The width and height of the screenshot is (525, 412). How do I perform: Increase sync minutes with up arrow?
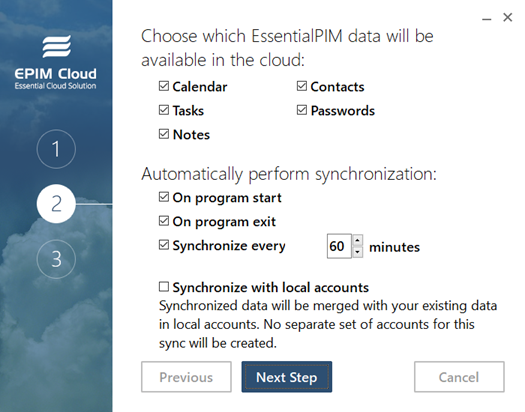point(358,240)
